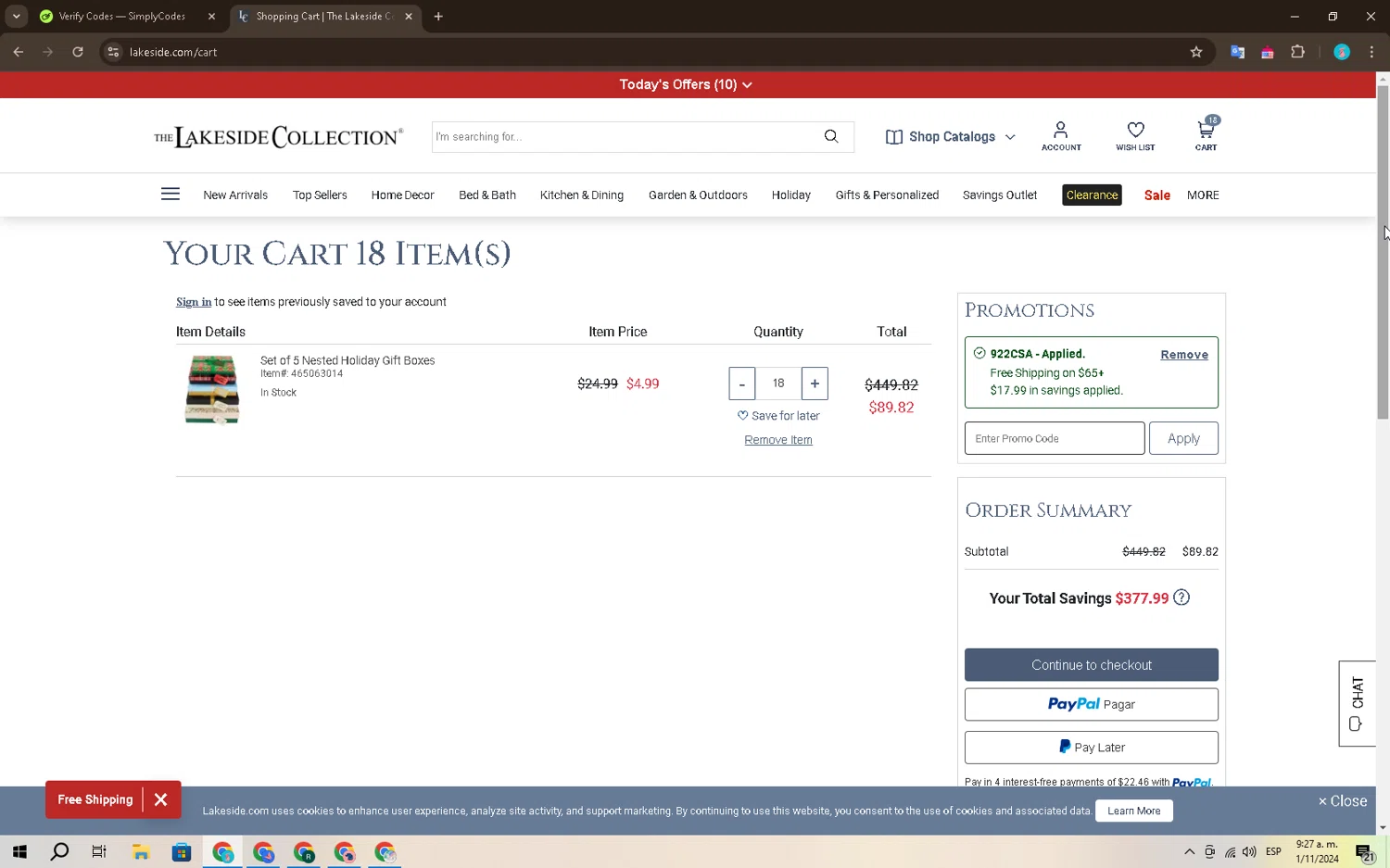
Task: Open File Explorer from taskbar
Action: (141, 851)
